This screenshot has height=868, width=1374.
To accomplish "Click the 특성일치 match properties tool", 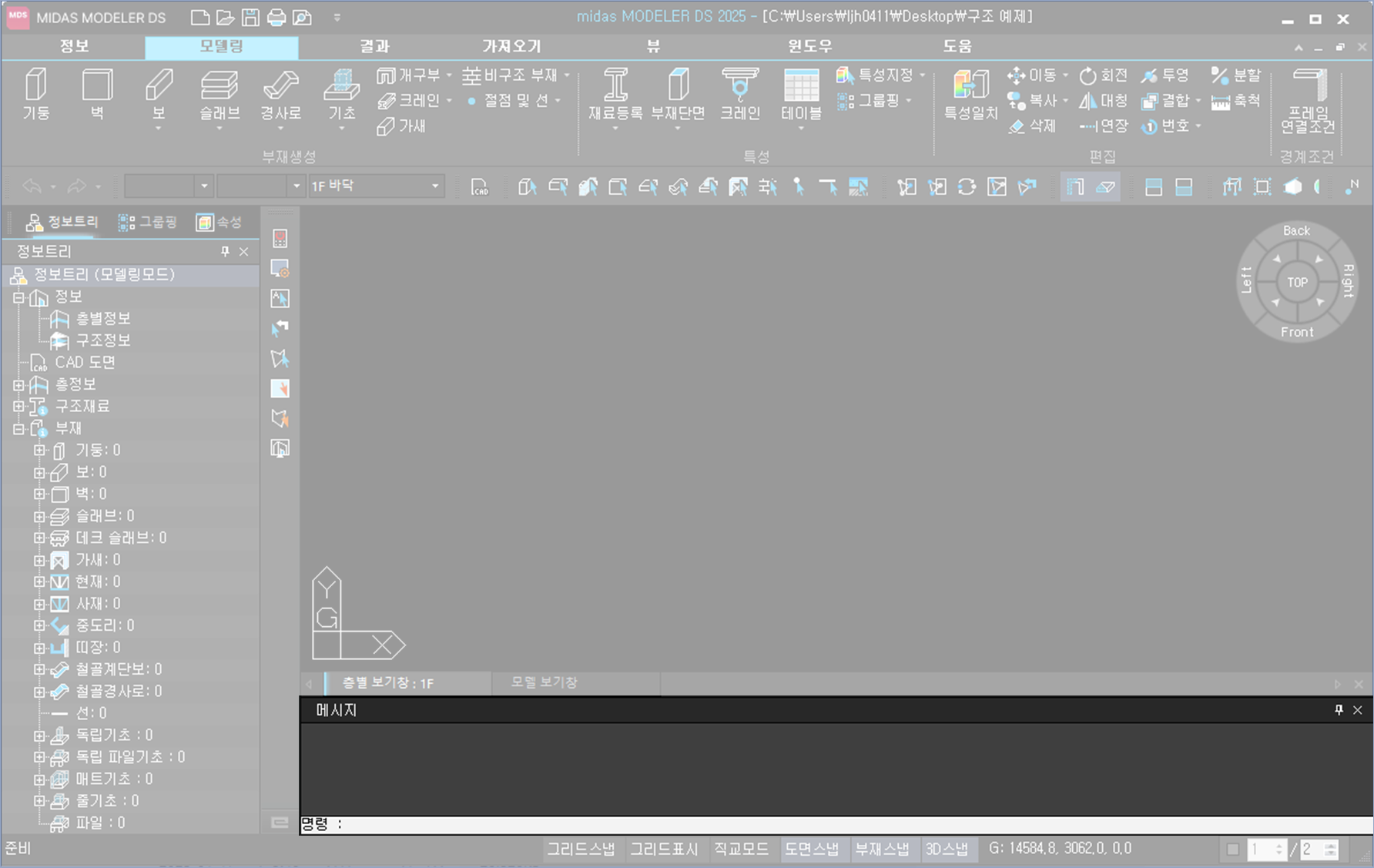I will tap(971, 96).
